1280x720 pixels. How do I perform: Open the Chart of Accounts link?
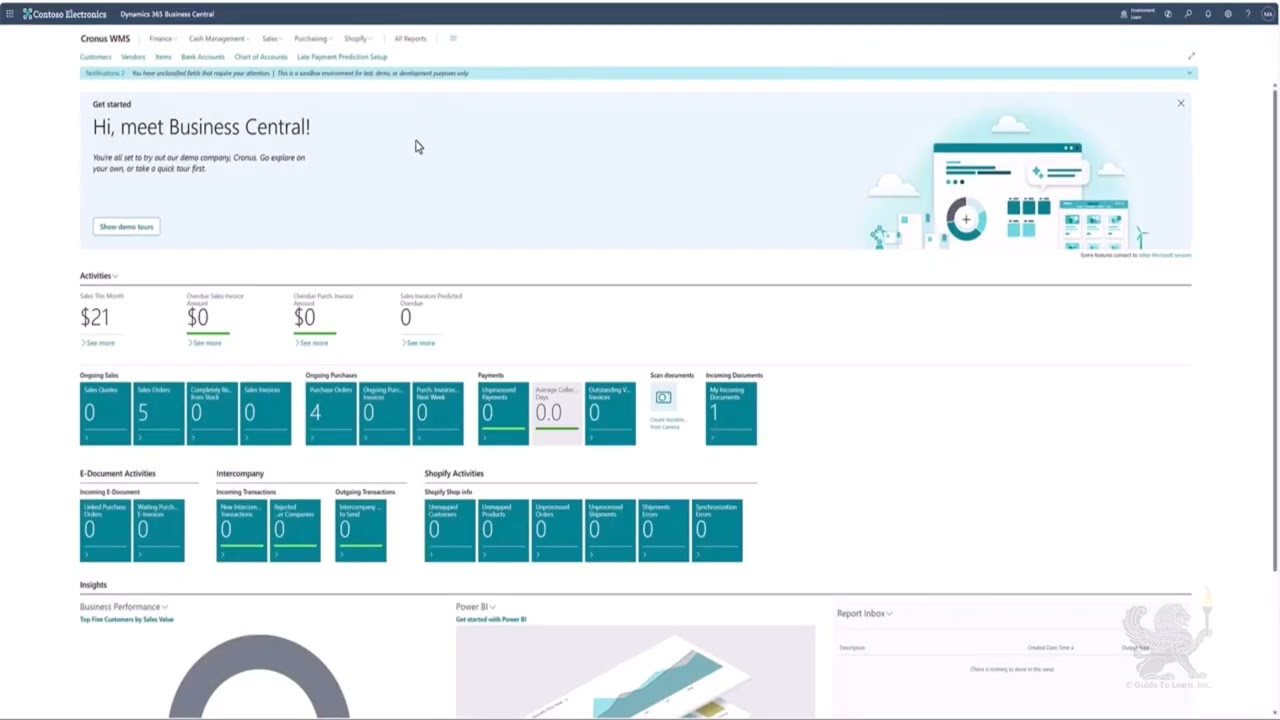pos(261,57)
